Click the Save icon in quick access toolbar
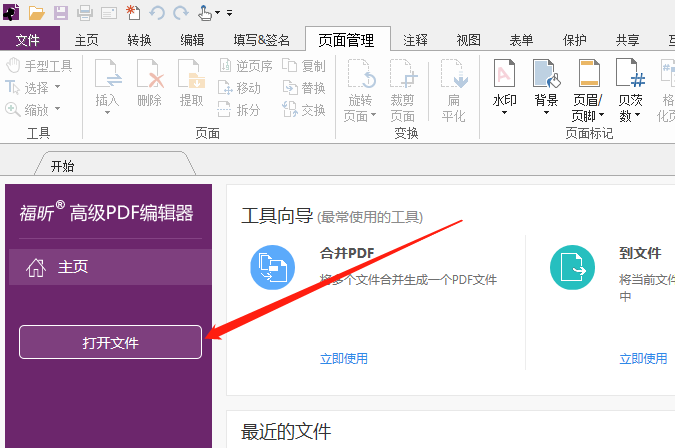This screenshot has height=448, width=675. (61, 13)
